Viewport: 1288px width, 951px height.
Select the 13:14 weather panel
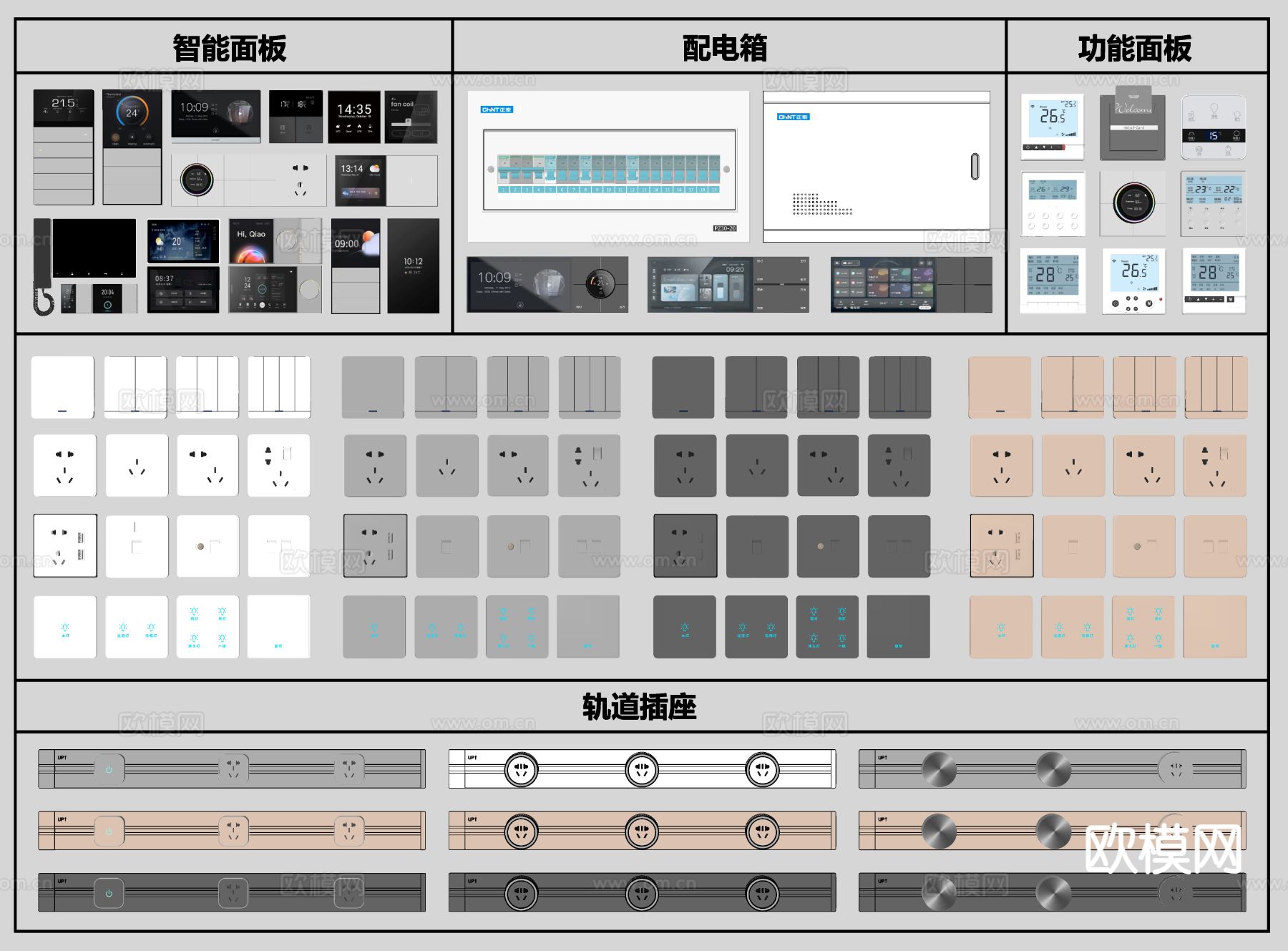[x=386, y=181]
